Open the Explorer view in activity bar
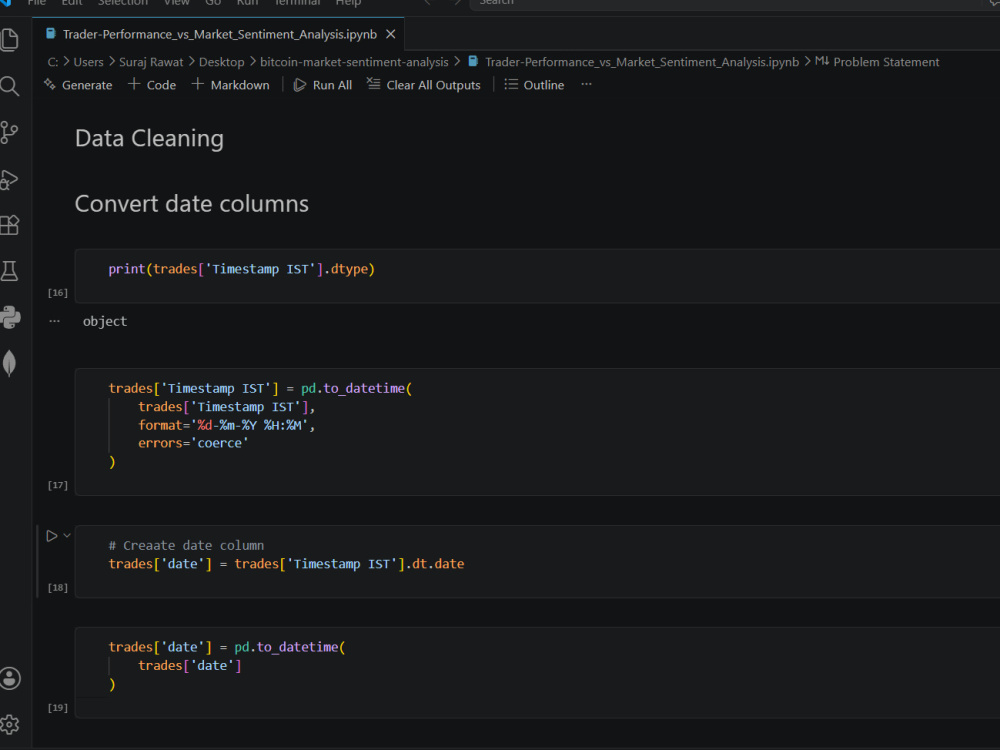This screenshot has width=1000, height=750. [x=10, y=40]
